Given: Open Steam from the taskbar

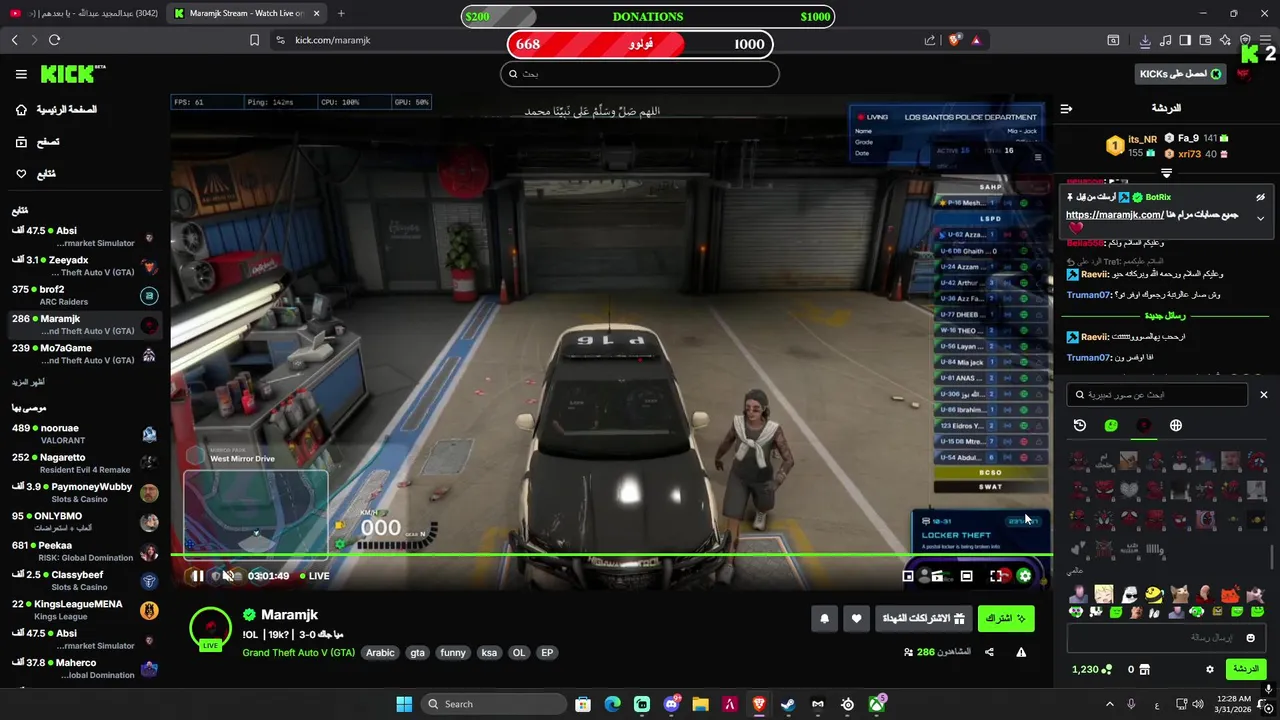Looking at the screenshot, I should 788,704.
